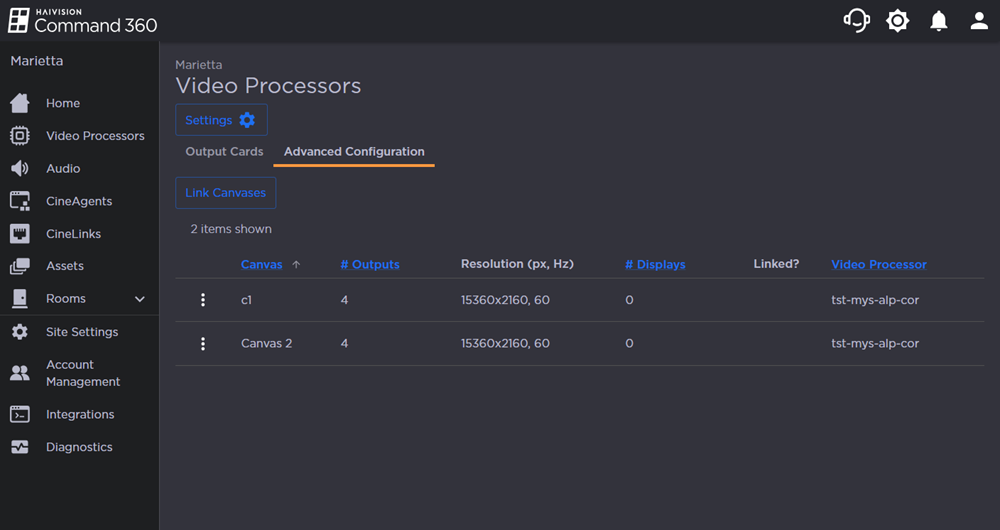Open Diagnostics in the sidebar
The width and height of the screenshot is (1000, 530).
79,447
